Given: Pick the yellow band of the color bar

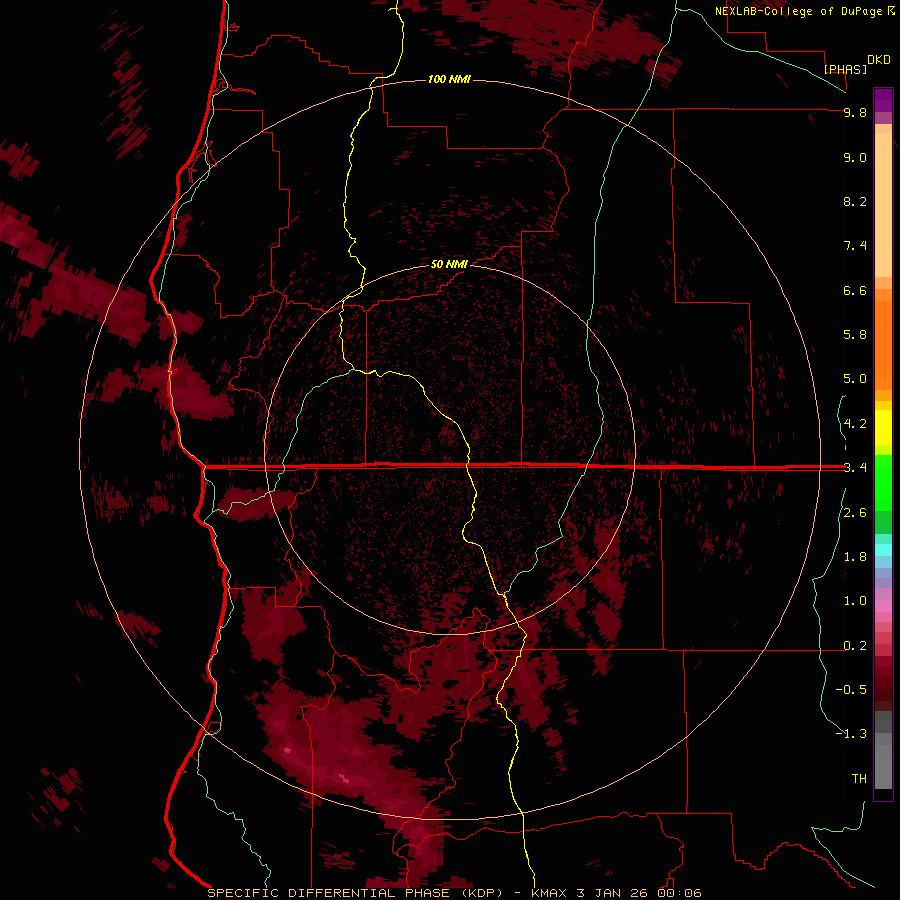Looking at the screenshot, I should [883, 428].
